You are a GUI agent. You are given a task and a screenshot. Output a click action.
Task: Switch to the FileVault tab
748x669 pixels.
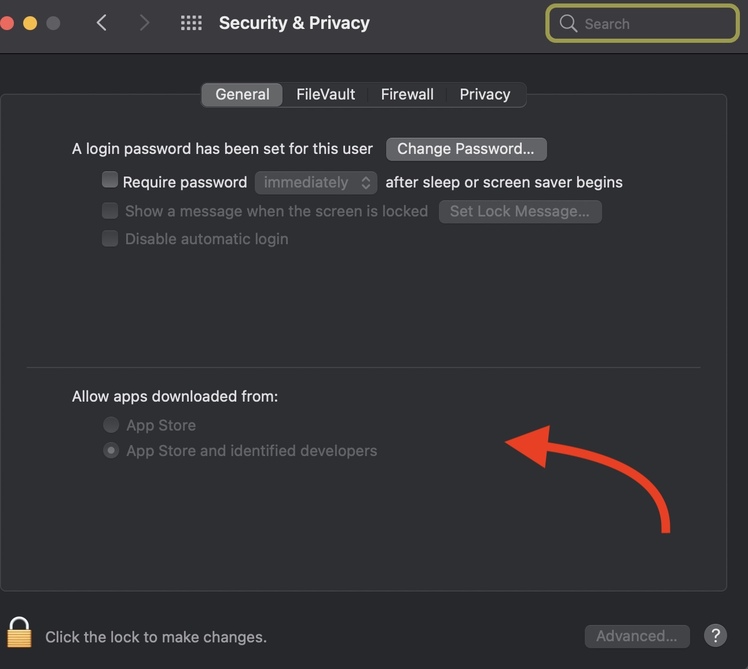[x=325, y=94]
